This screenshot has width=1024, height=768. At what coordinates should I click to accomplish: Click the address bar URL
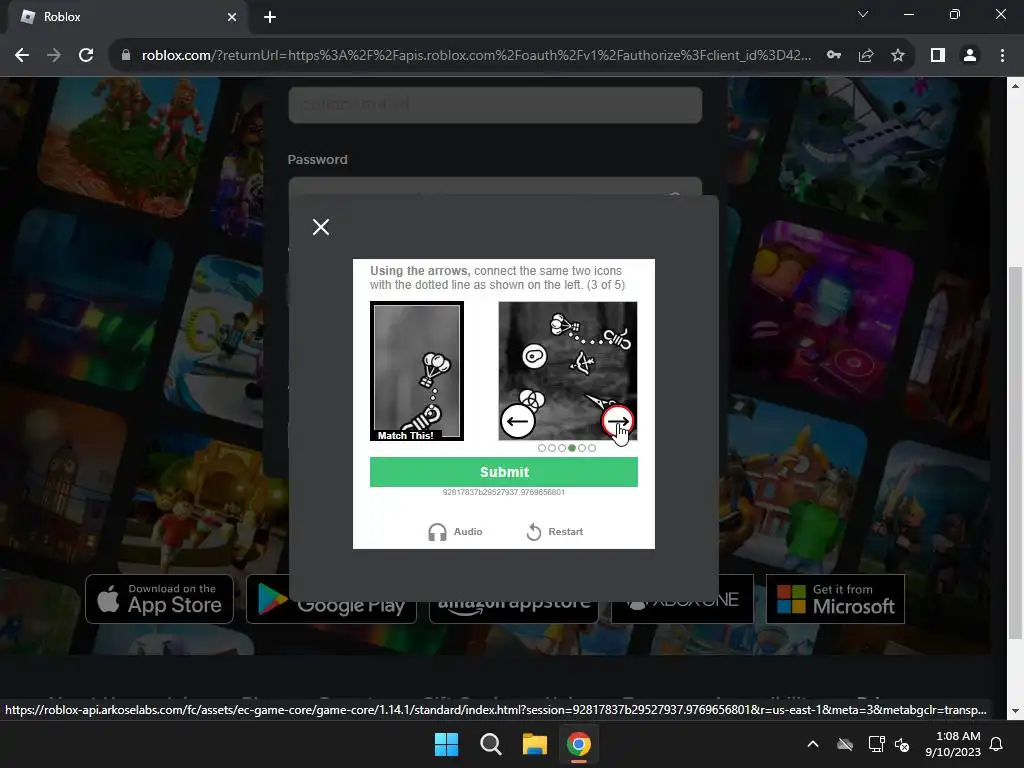tap(476, 56)
